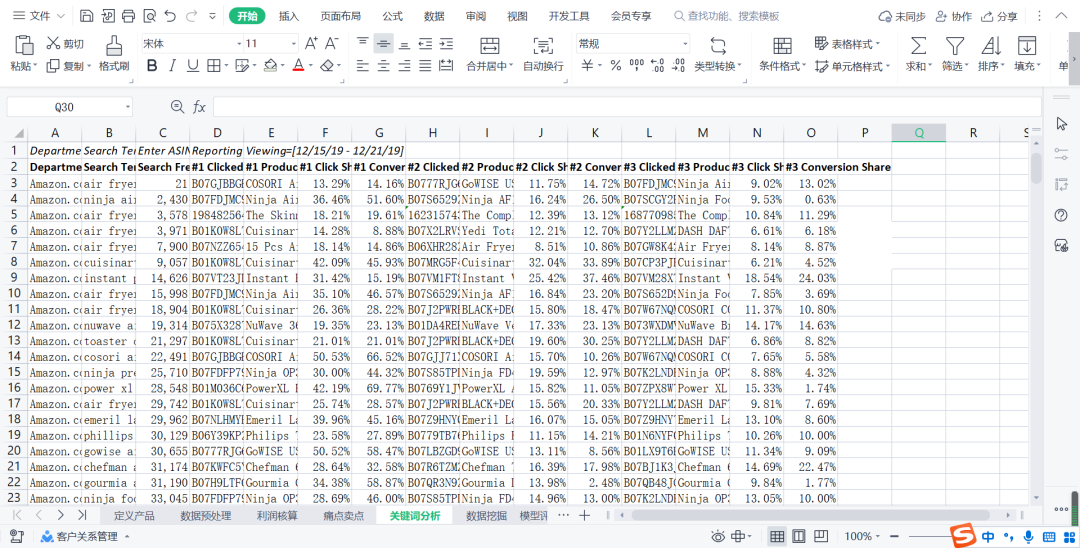This screenshot has width=1080, height=548.
Task: Toggle Wrap Text (自动换行)
Action: pos(543,54)
